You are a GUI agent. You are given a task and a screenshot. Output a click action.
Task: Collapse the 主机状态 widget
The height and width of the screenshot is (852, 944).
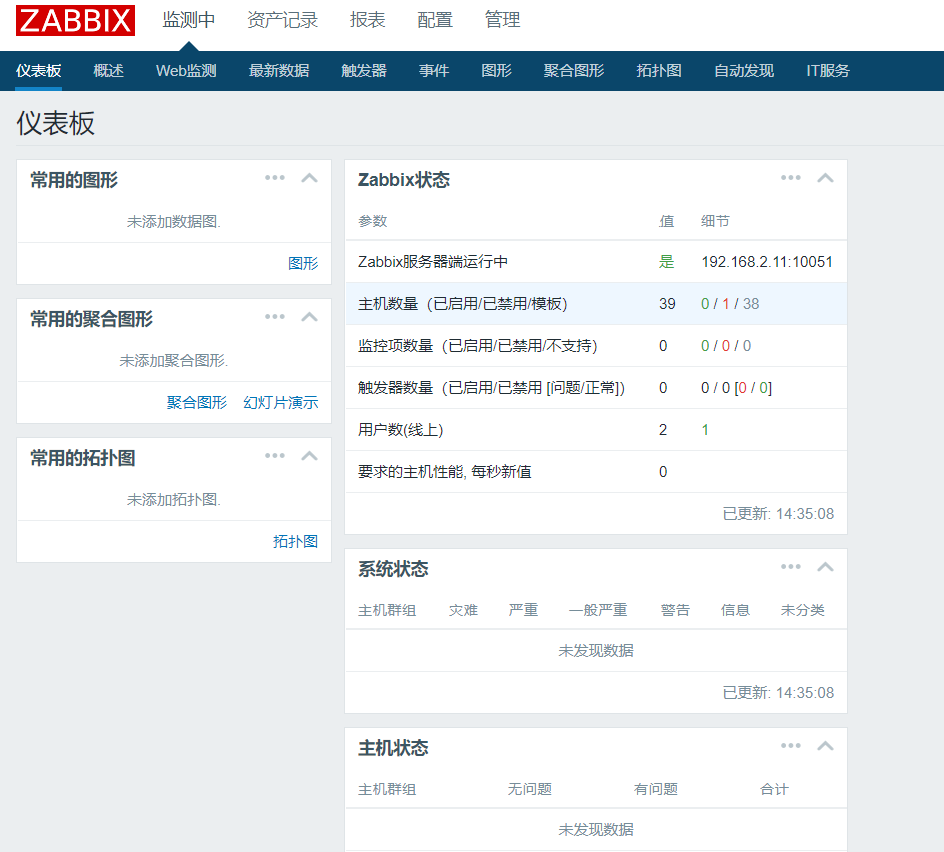point(825,745)
